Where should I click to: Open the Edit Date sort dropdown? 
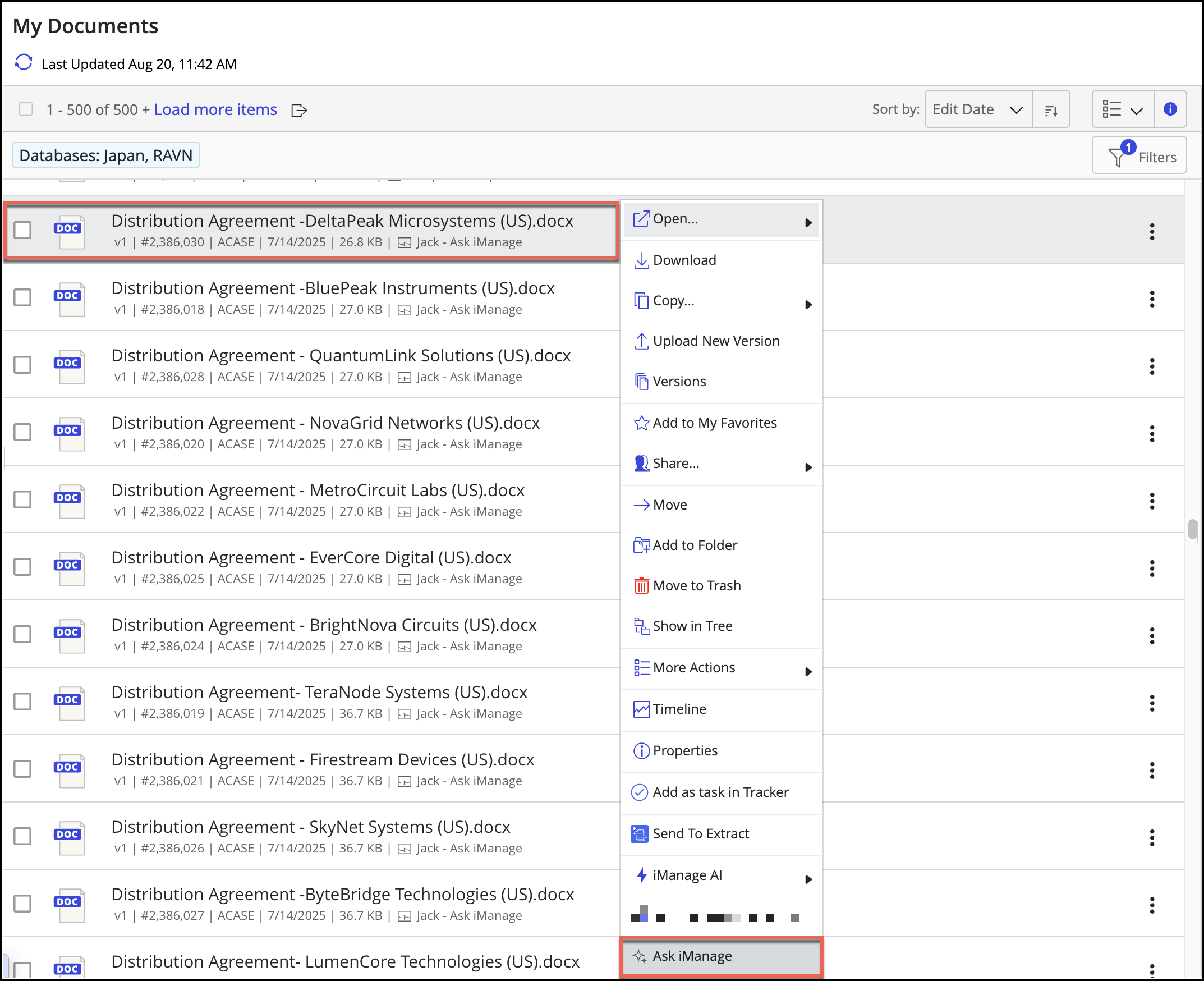[x=978, y=109]
